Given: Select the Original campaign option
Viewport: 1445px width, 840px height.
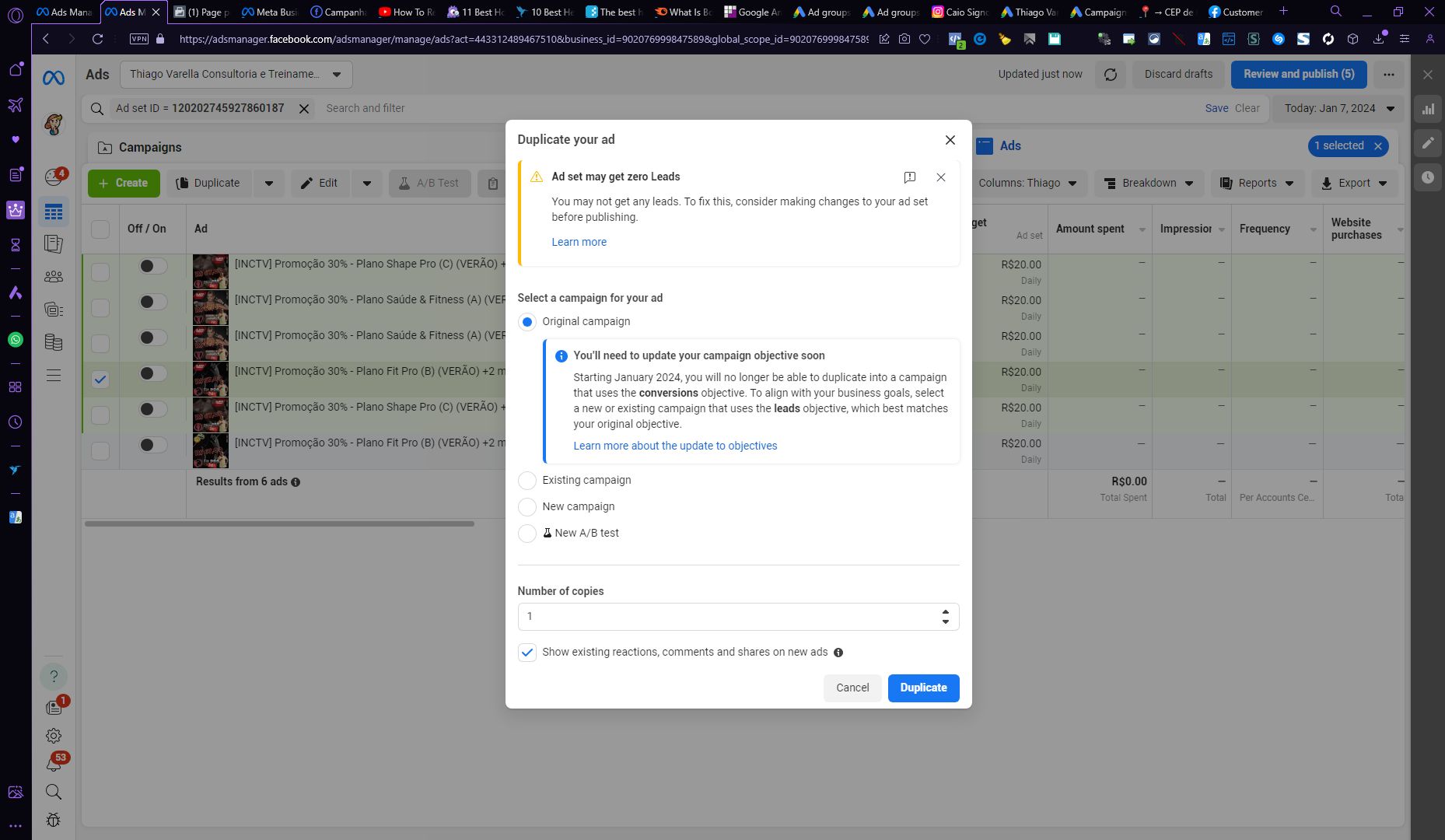Looking at the screenshot, I should pyautogui.click(x=527, y=322).
